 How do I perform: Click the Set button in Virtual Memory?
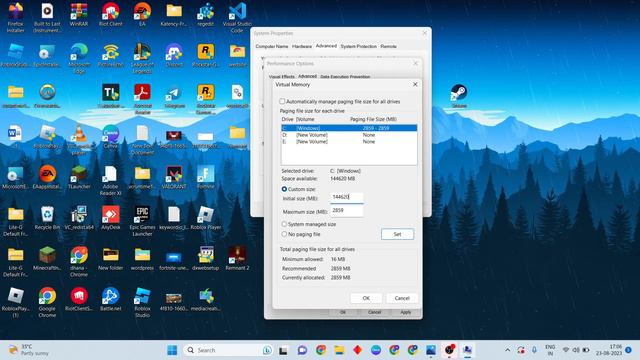point(397,234)
